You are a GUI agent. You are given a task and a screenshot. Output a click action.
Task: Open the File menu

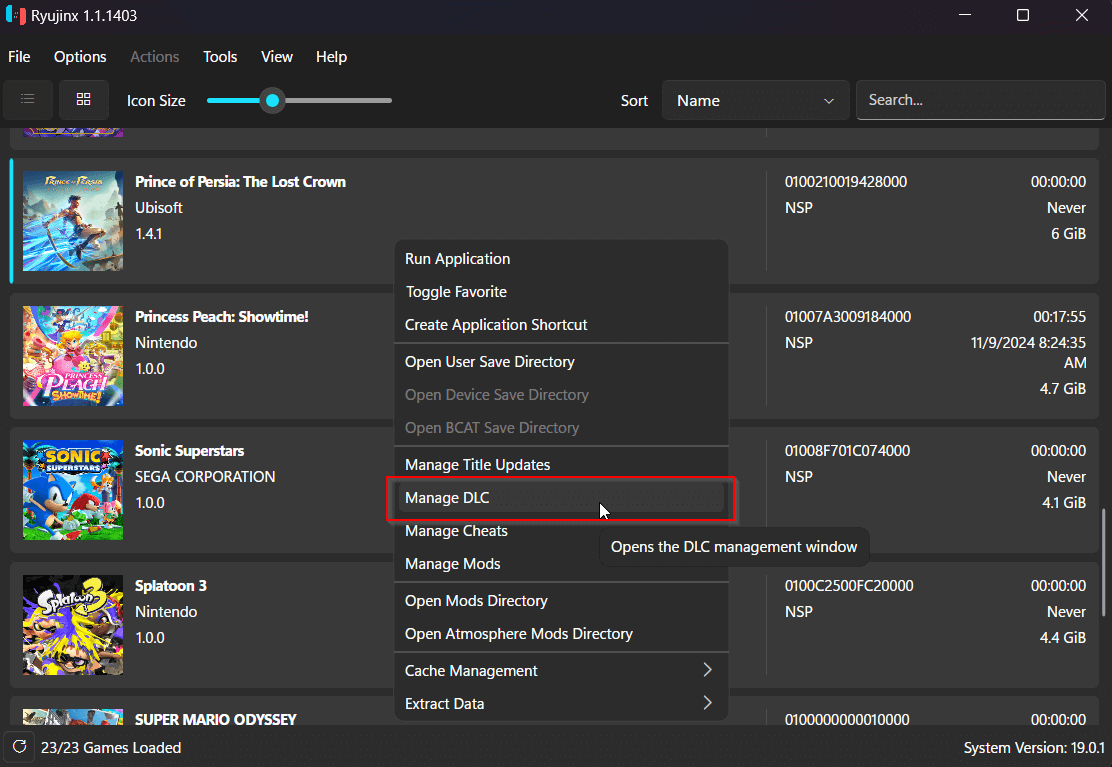pyautogui.click(x=19, y=57)
